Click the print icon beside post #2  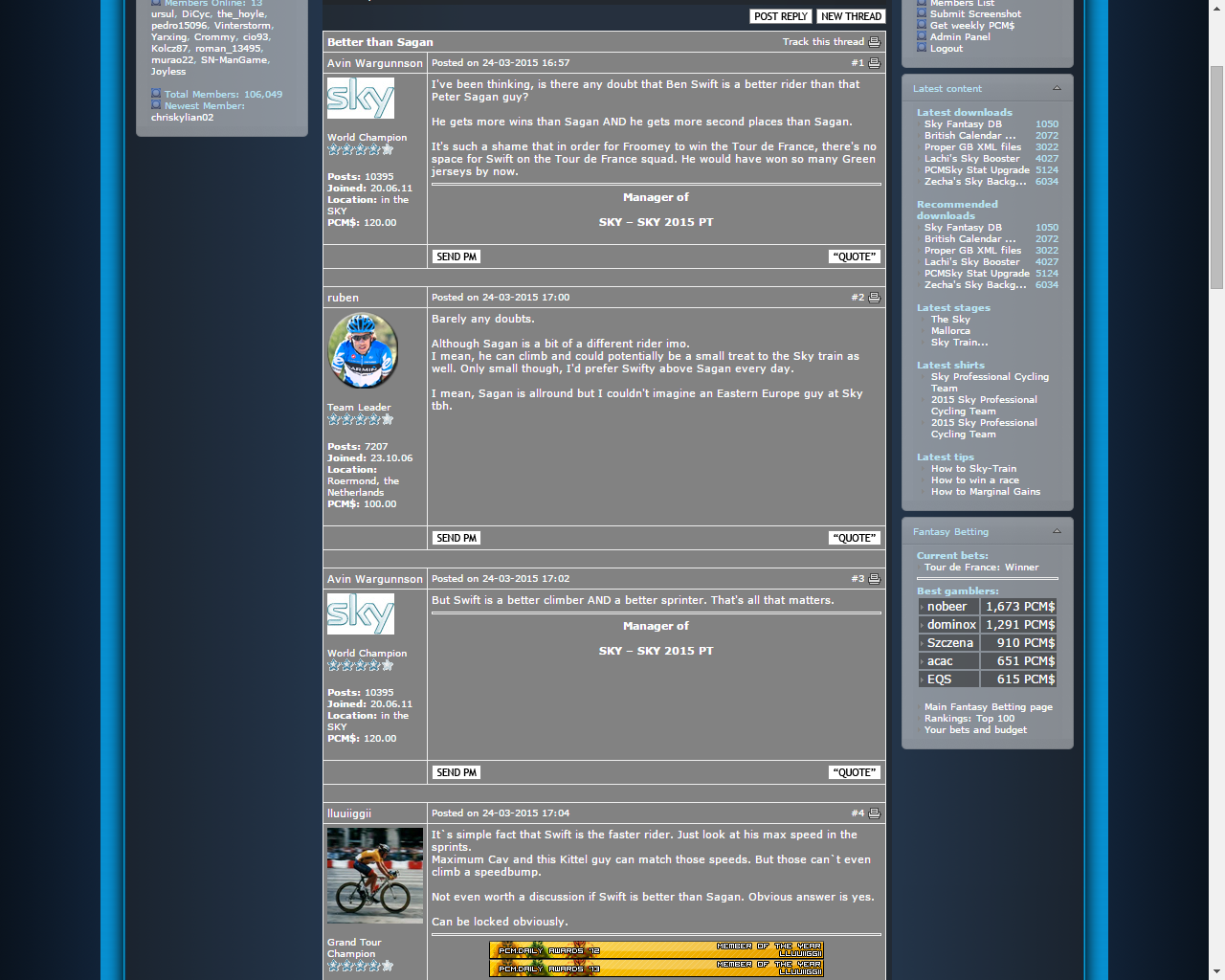point(874,298)
